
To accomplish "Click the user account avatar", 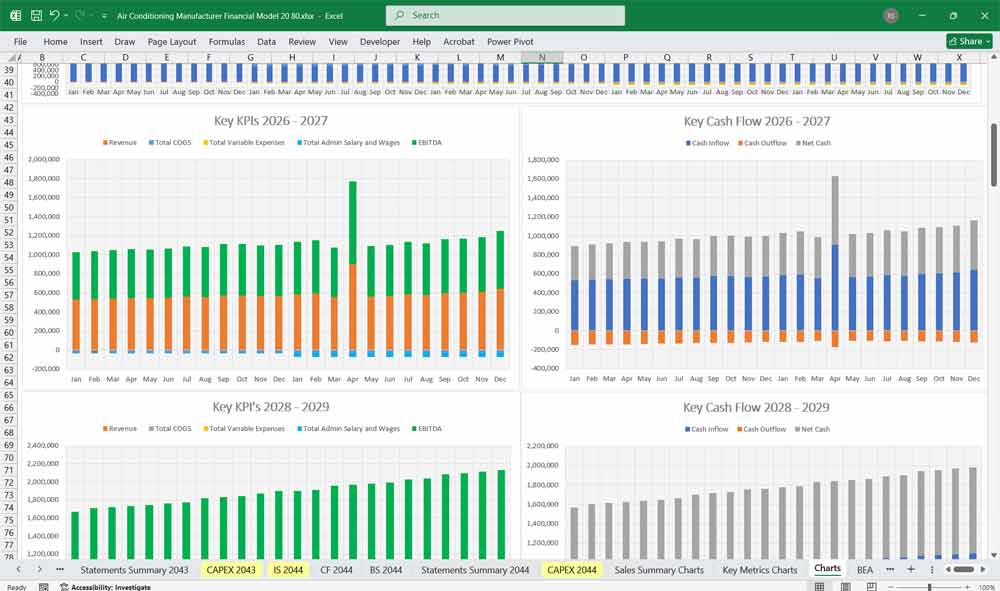I will [891, 16].
